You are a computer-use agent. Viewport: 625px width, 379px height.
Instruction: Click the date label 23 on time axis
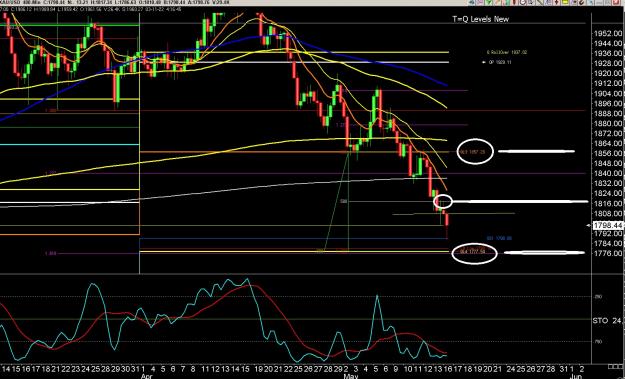(x=75, y=369)
